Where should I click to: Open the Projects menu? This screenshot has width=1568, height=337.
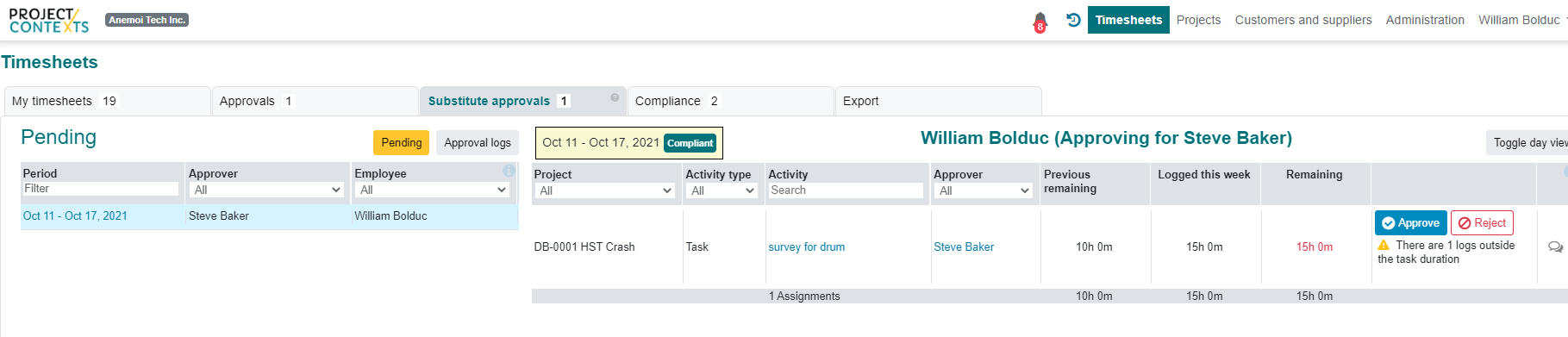[1198, 20]
